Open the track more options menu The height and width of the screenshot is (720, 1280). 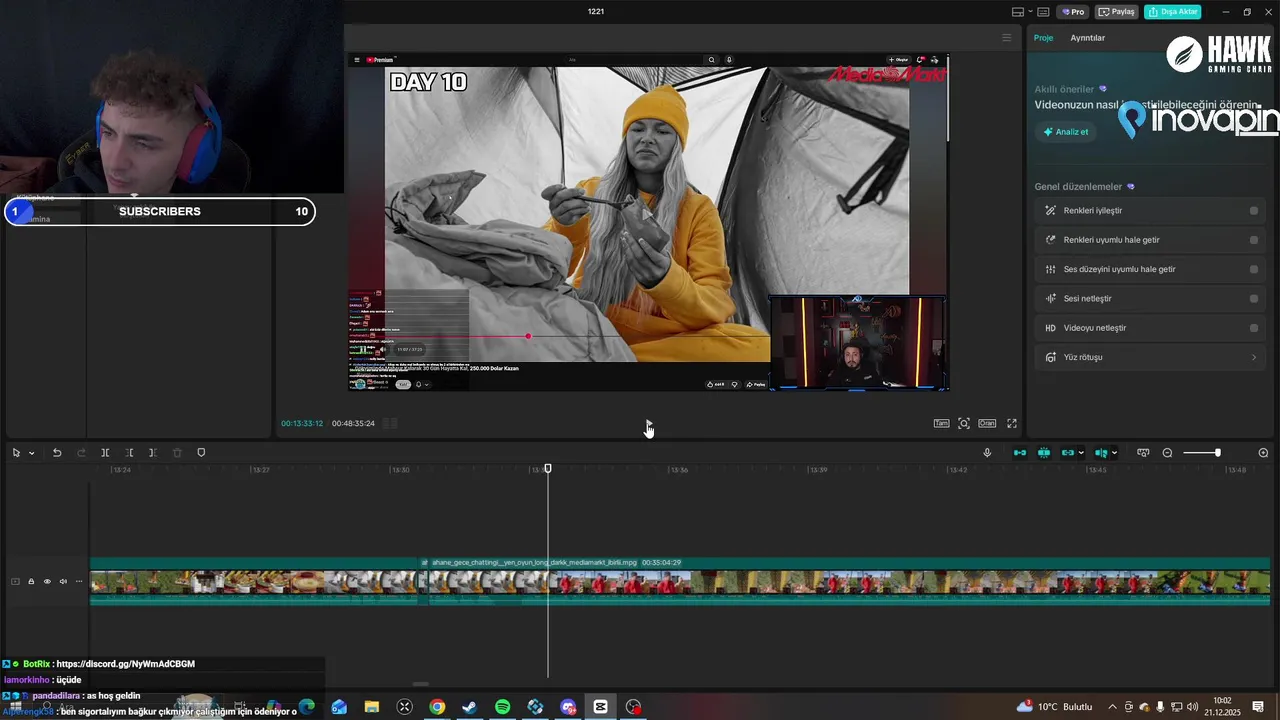[79, 581]
